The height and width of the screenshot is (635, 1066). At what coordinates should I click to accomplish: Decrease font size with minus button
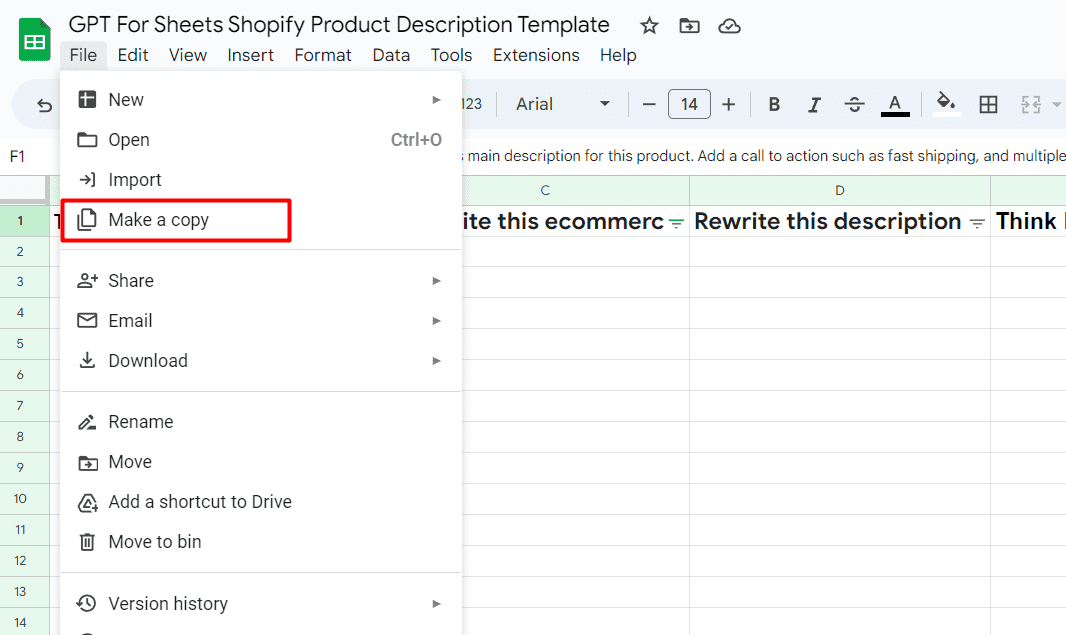(649, 104)
